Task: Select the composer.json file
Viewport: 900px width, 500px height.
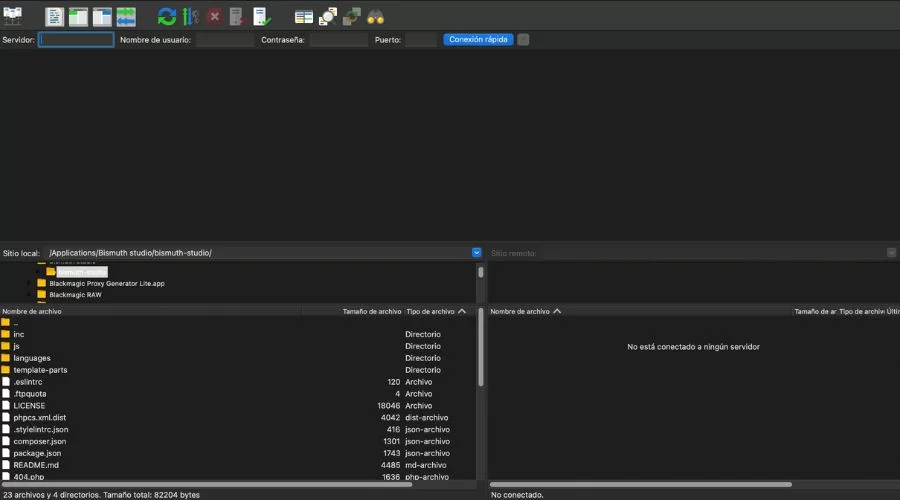Action: tap(40, 441)
